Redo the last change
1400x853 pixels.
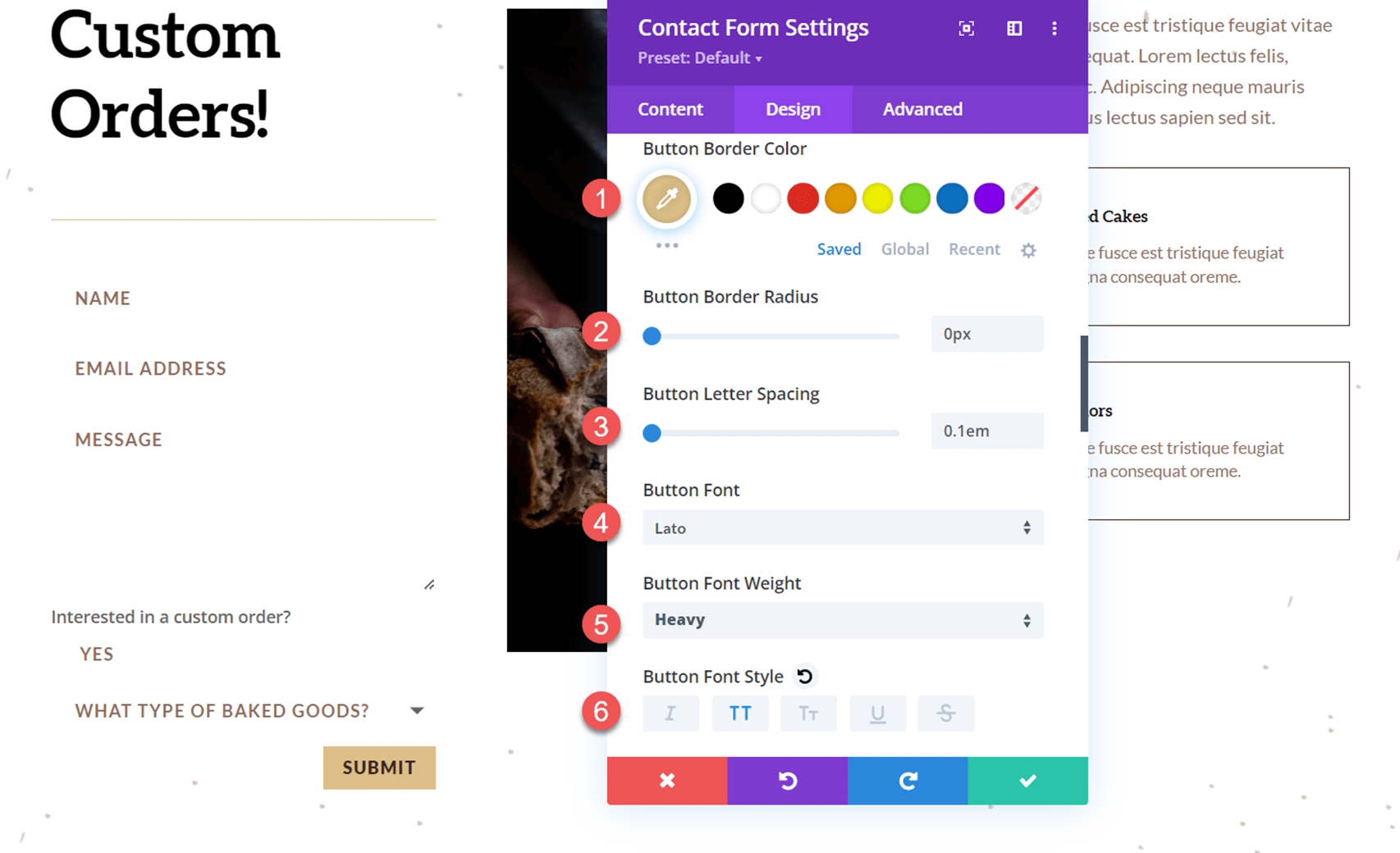tap(908, 780)
